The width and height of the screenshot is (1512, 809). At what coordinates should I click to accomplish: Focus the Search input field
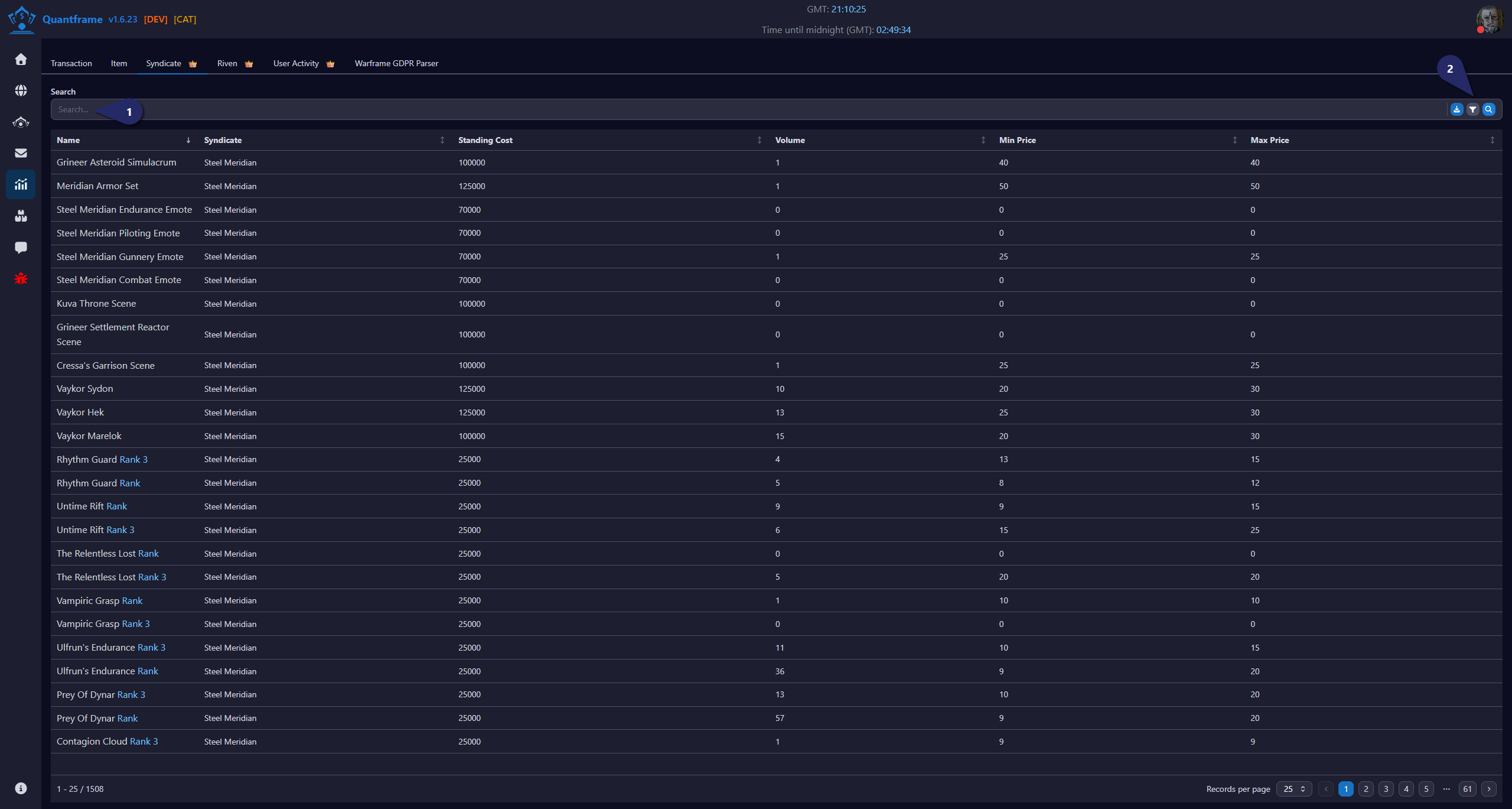click(x=749, y=109)
